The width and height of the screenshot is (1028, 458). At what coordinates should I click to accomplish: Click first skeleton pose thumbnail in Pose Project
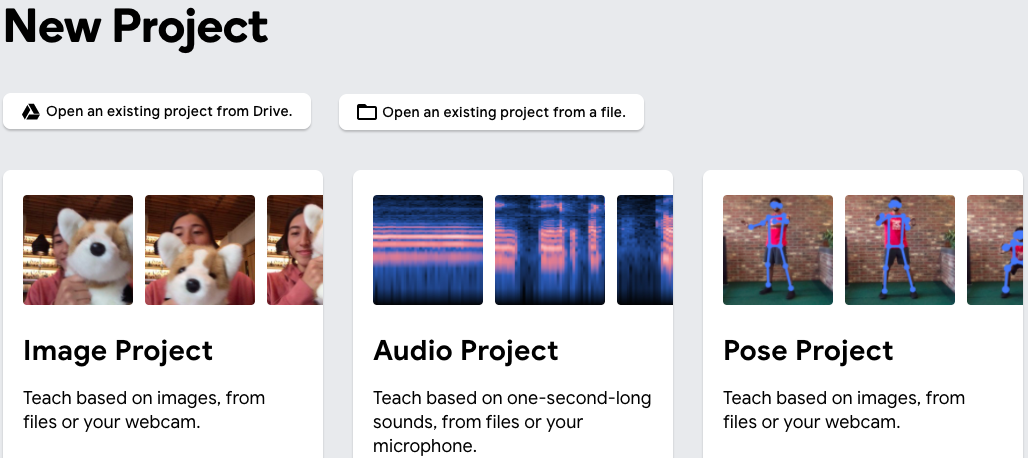pos(778,250)
